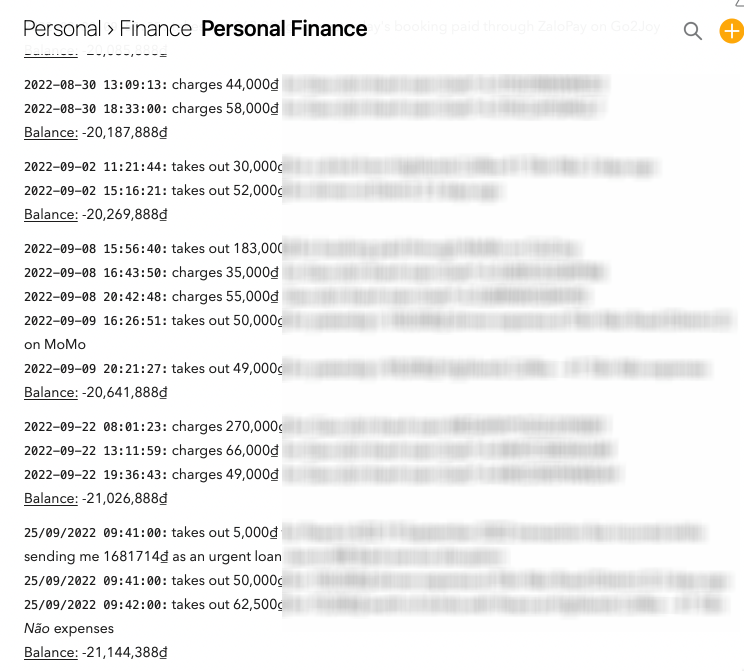Click the Personal Finance title
The width and height of the screenshot is (744, 671).
(x=284, y=29)
